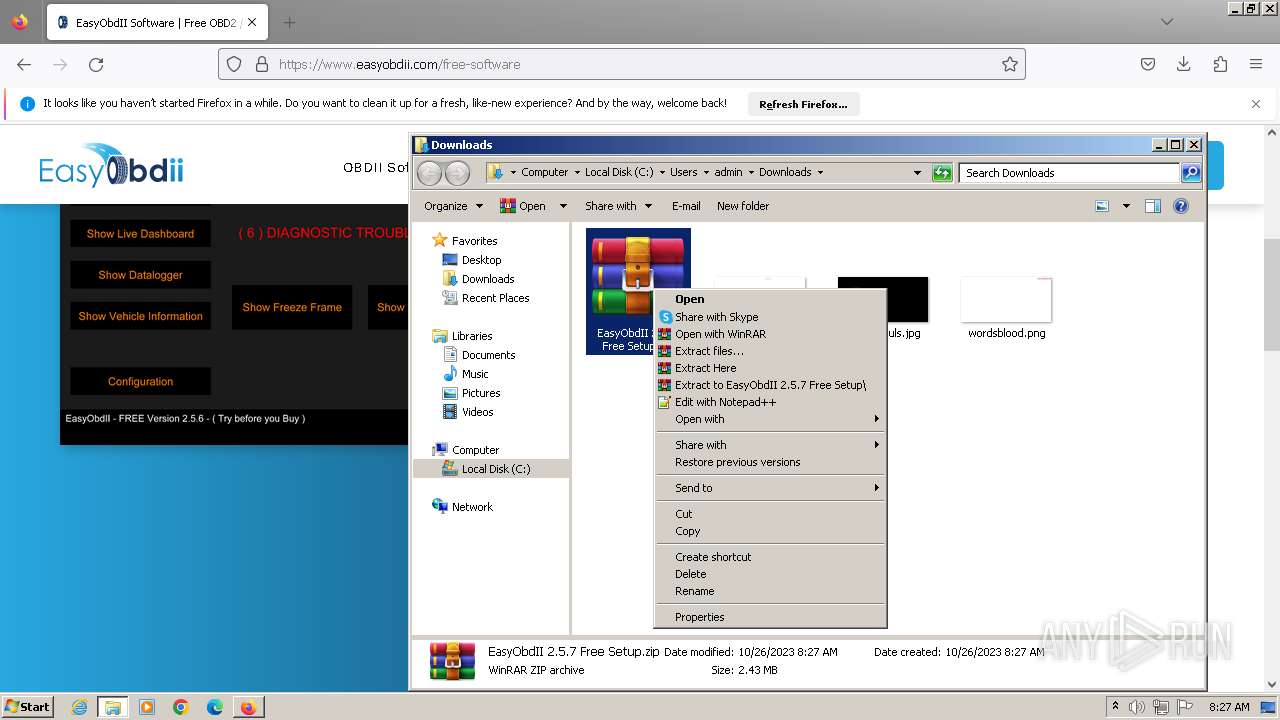The image size is (1280, 720).
Task: Select Network in navigation pane
Action: (472, 507)
